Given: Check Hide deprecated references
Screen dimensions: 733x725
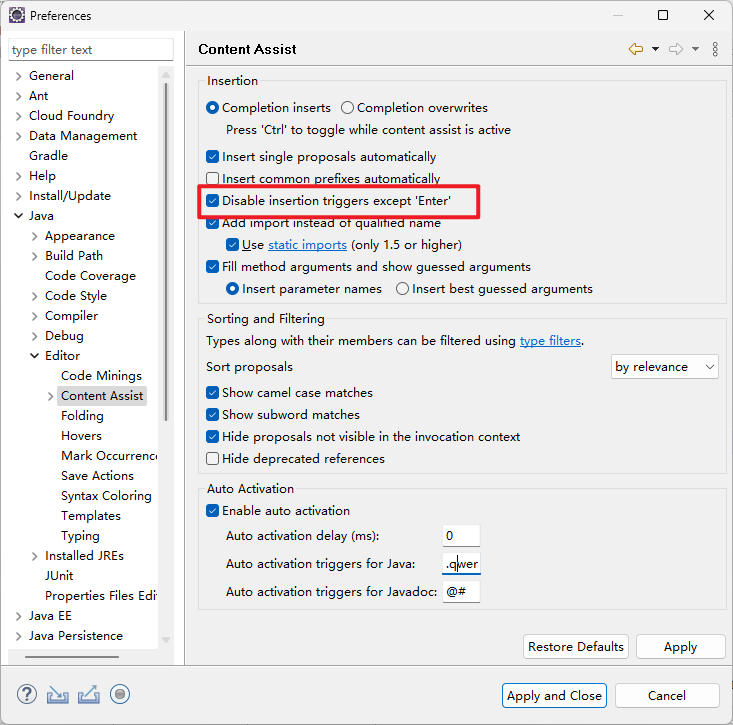Looking at the screenshot, I should pyautogui.click(x=213, y=459).
